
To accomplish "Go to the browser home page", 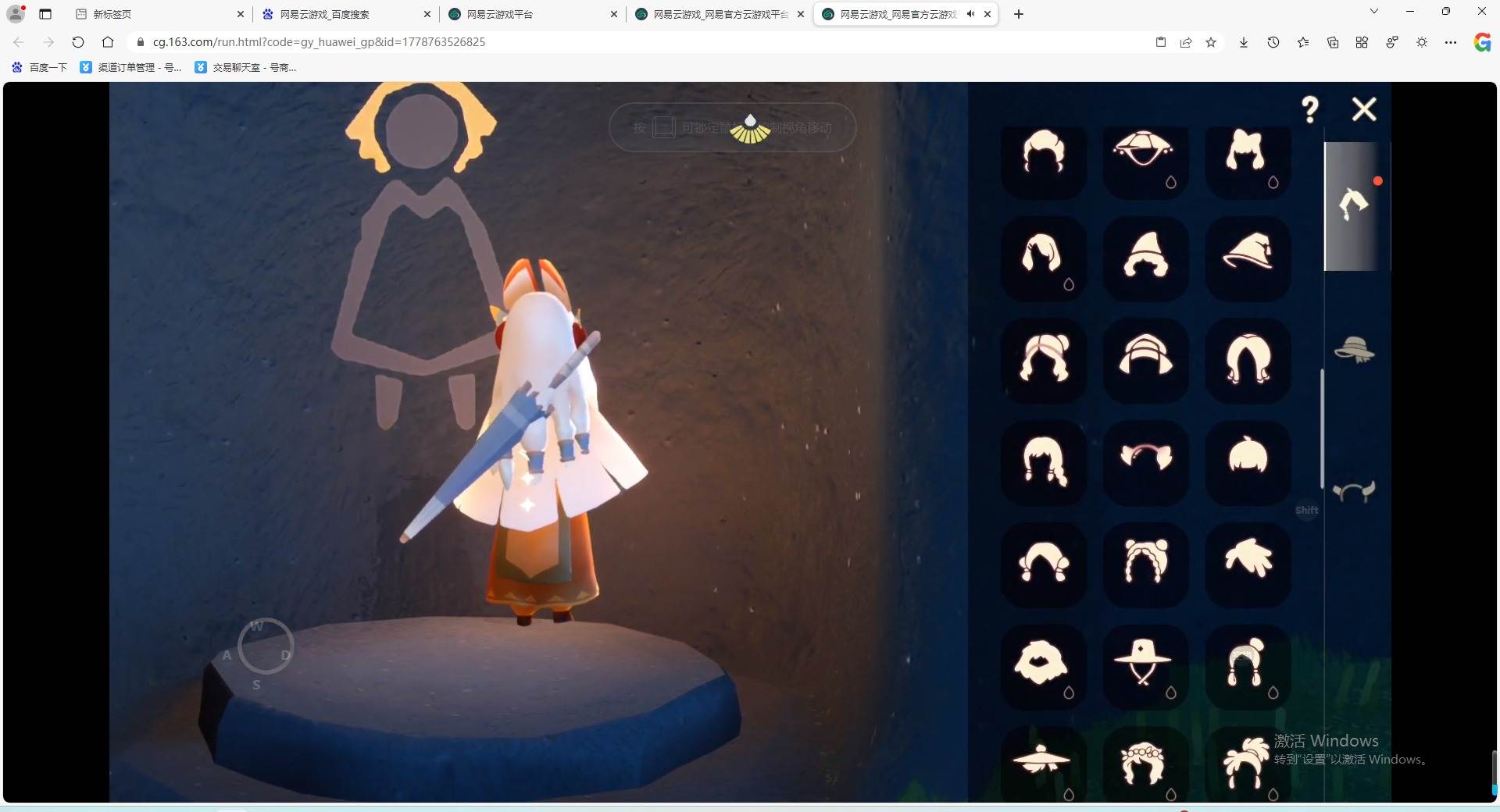I will click(108, 42).
